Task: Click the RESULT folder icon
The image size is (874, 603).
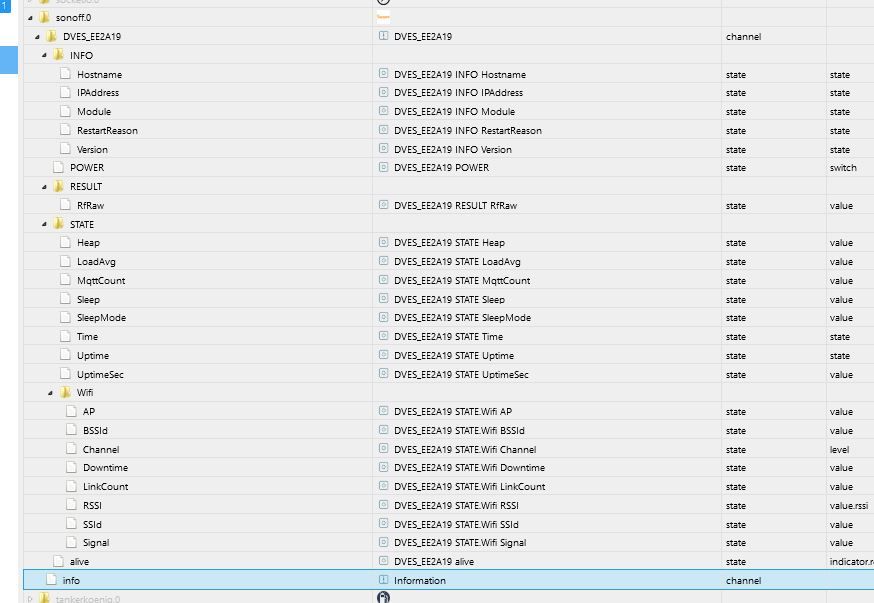Action: click(x=59, y=186)
